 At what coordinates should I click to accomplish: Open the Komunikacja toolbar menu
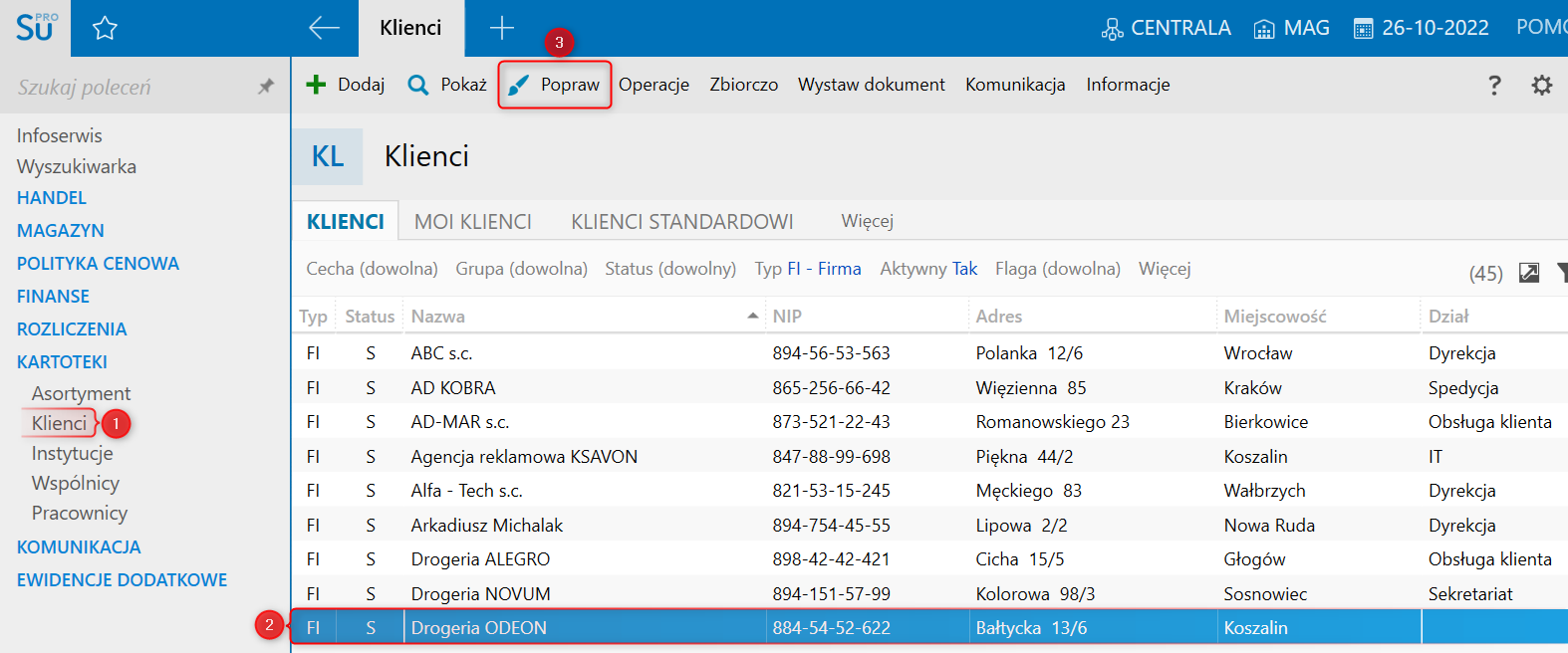click(1015, 85)
